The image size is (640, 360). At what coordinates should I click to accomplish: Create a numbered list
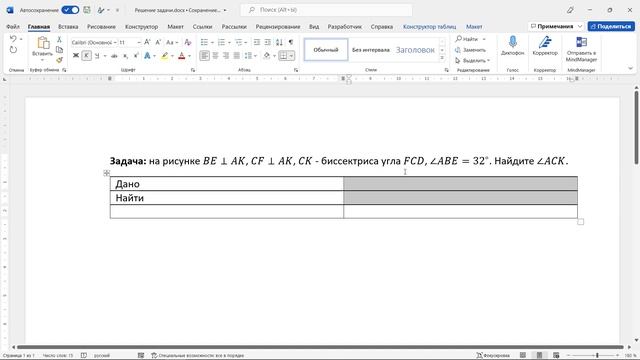point(221,42)
